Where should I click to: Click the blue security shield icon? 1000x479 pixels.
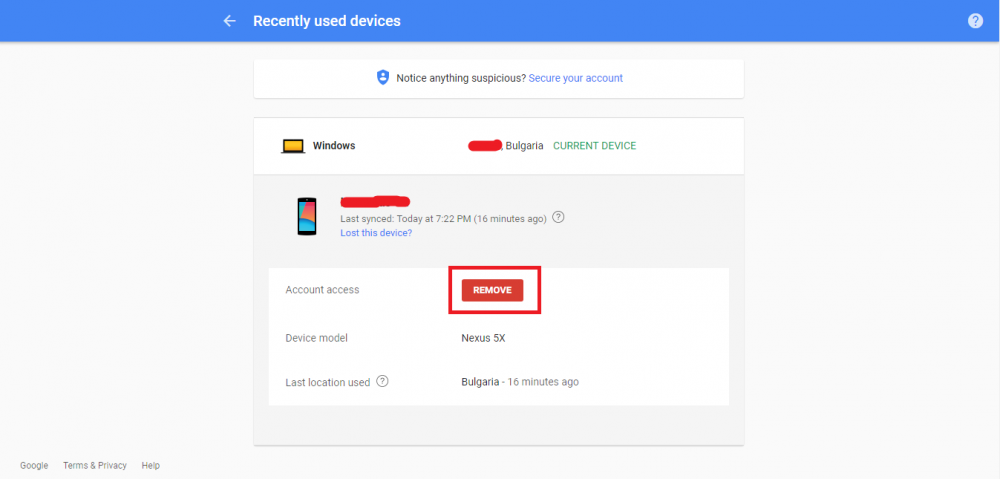point(383,78)
